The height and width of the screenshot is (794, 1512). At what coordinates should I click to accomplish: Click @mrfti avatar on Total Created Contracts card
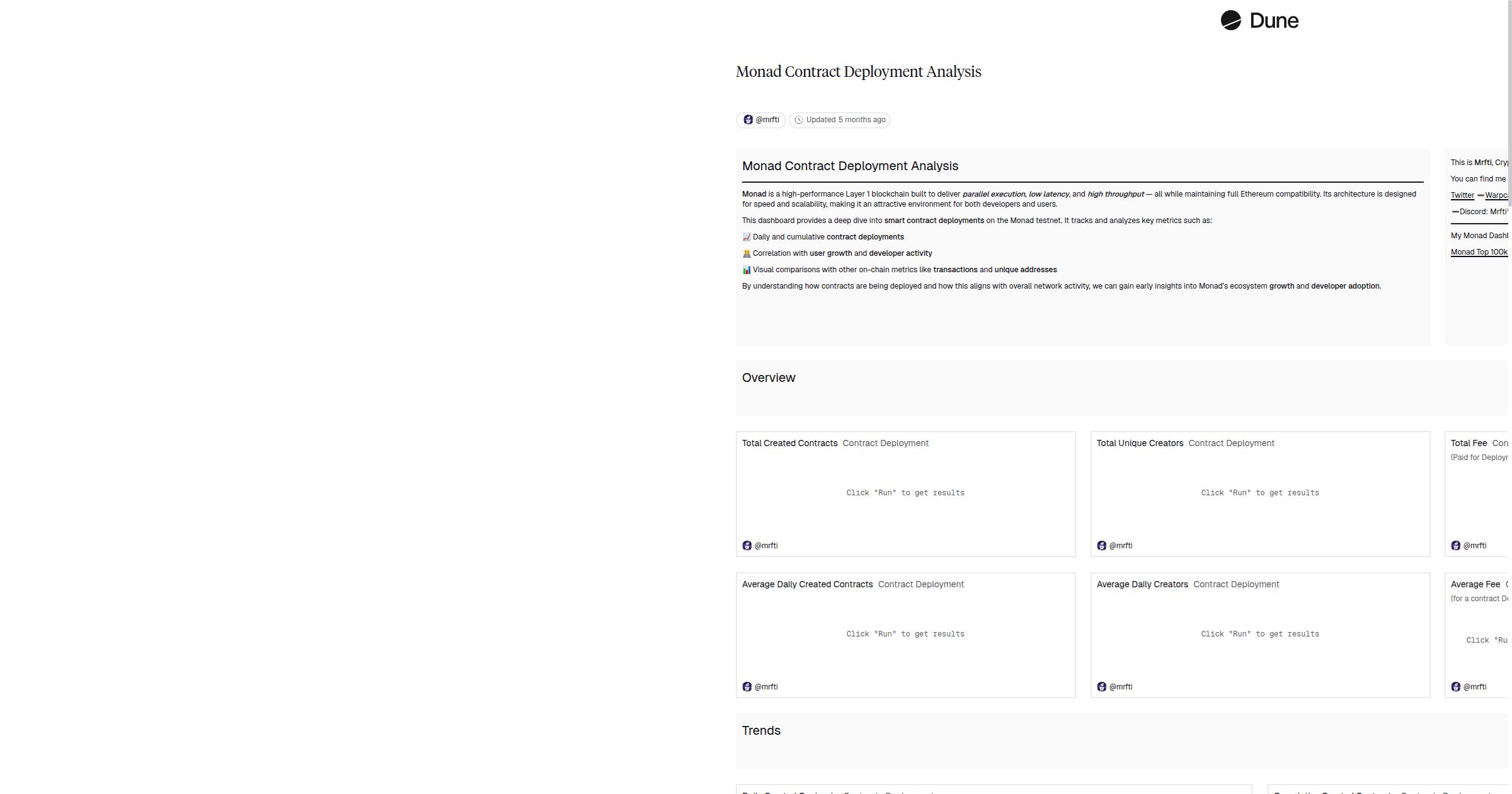click(747, 545)
